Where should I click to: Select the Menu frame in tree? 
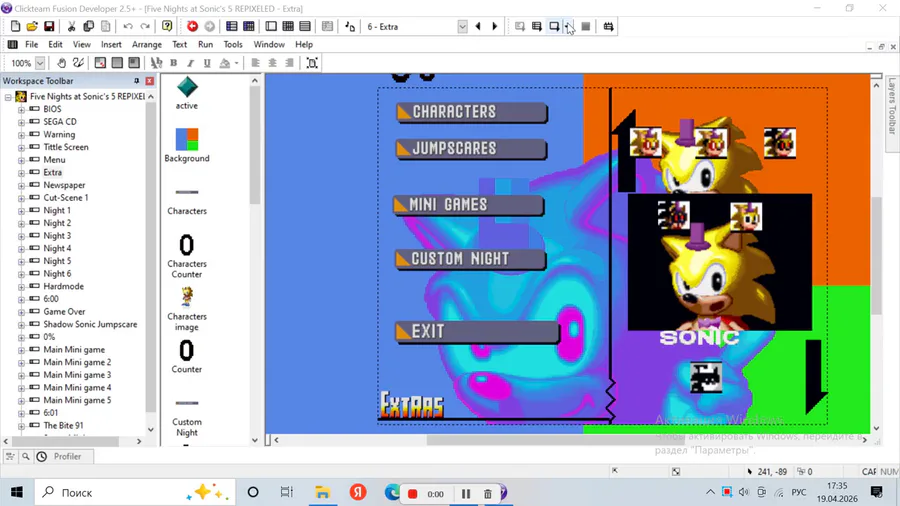coord(54,160)
